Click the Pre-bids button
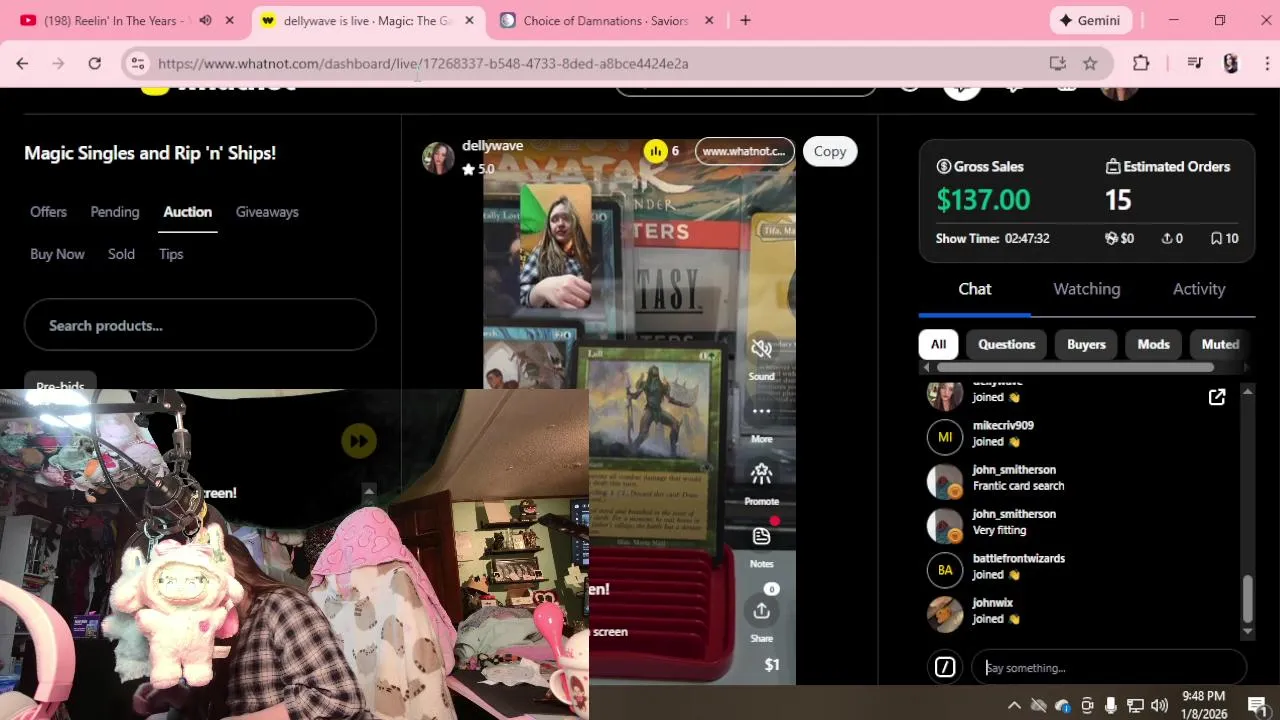The width and height of the screenshot is (1280, 720). (x=60, y=386)
